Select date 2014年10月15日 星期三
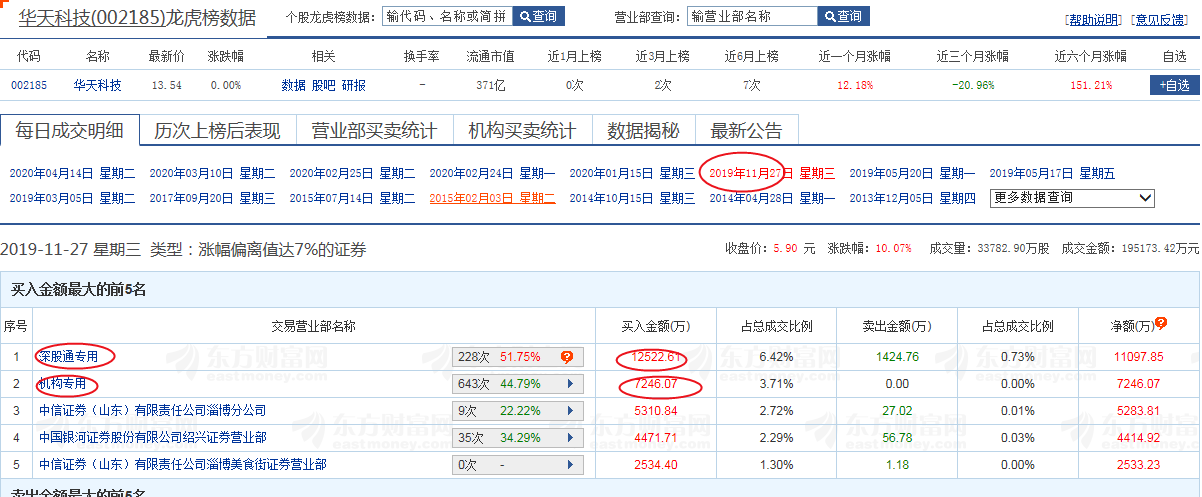1202x497 pixels. pos(632,198)
